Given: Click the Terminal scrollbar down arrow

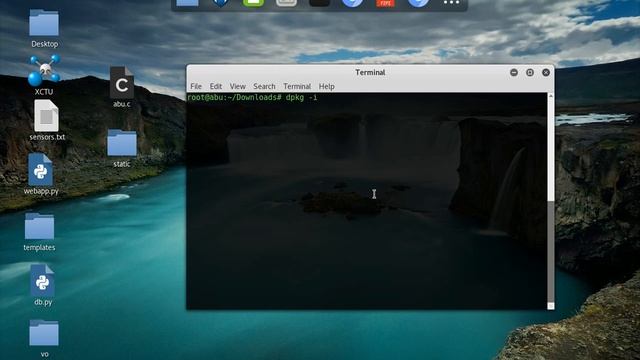Looking at the screenshot, I should [x=551, y=306].
